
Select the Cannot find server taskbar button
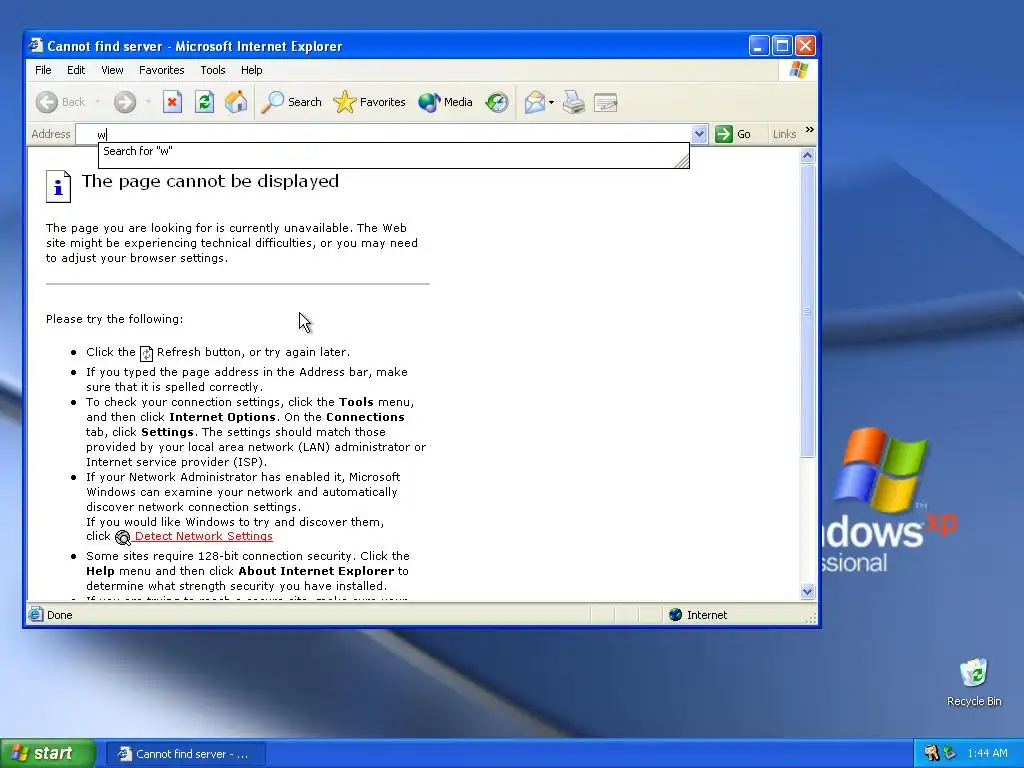[185, 754]
